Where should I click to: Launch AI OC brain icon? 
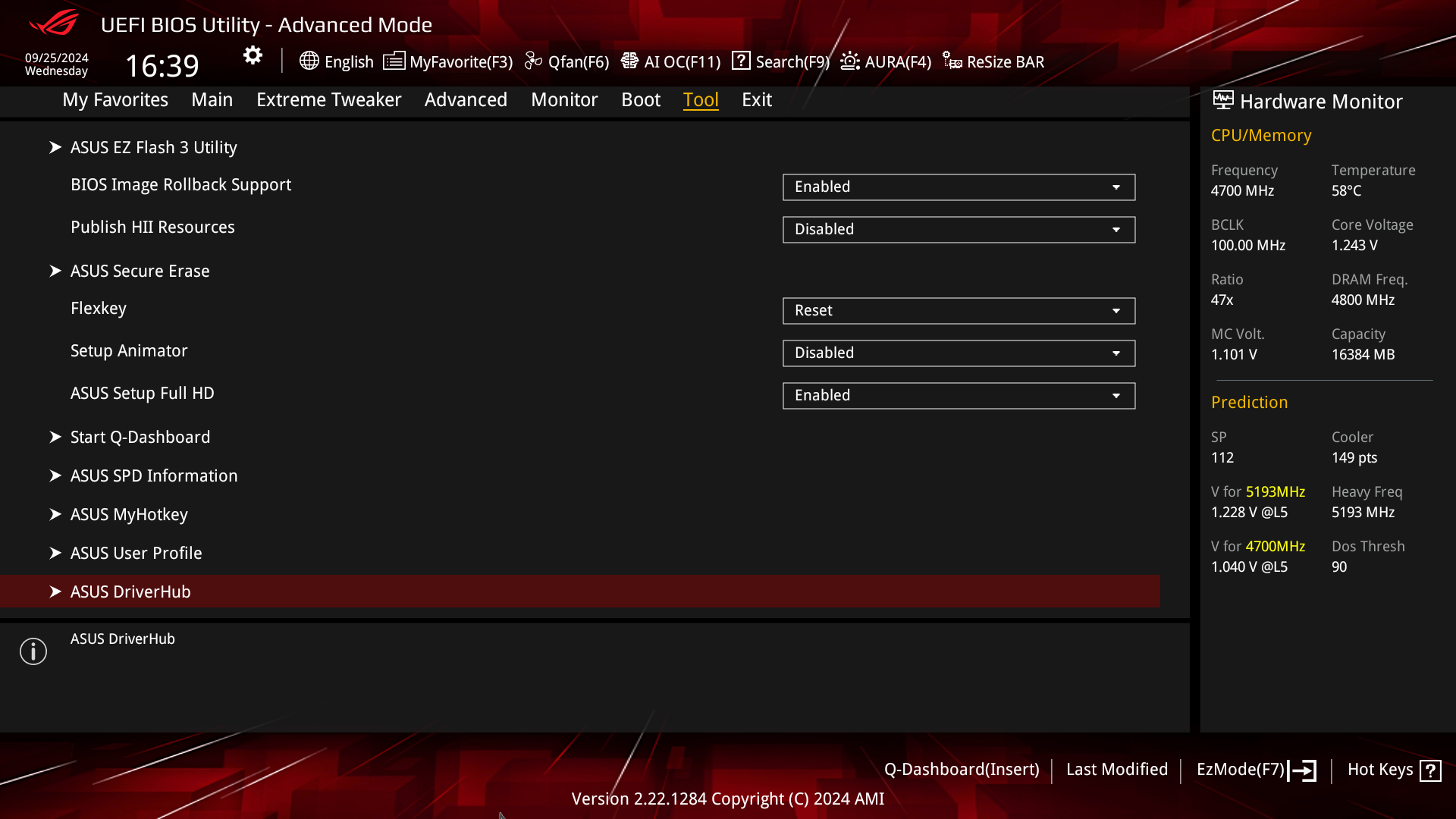(629, 61)
